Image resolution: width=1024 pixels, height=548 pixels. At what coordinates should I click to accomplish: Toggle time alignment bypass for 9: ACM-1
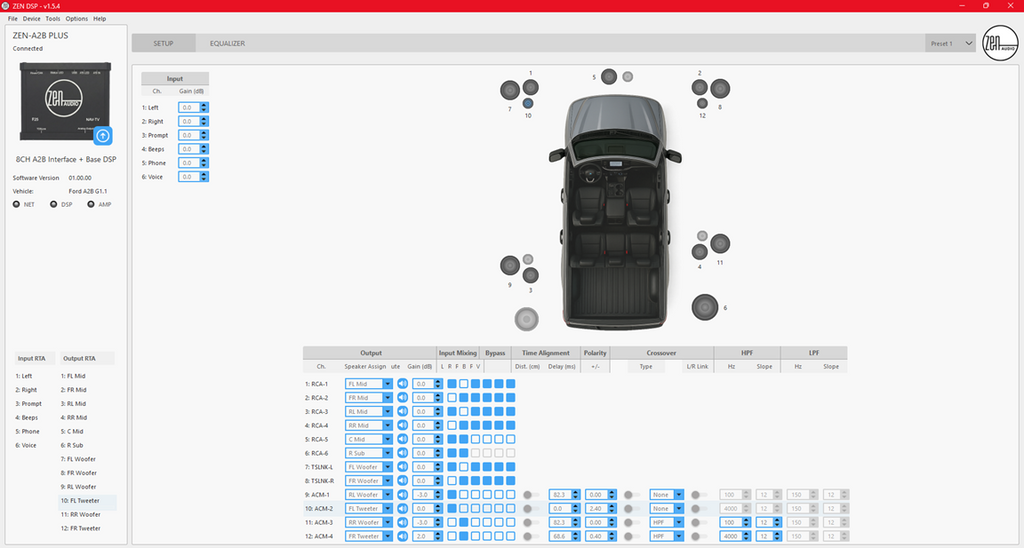click(x=528, y=495)
